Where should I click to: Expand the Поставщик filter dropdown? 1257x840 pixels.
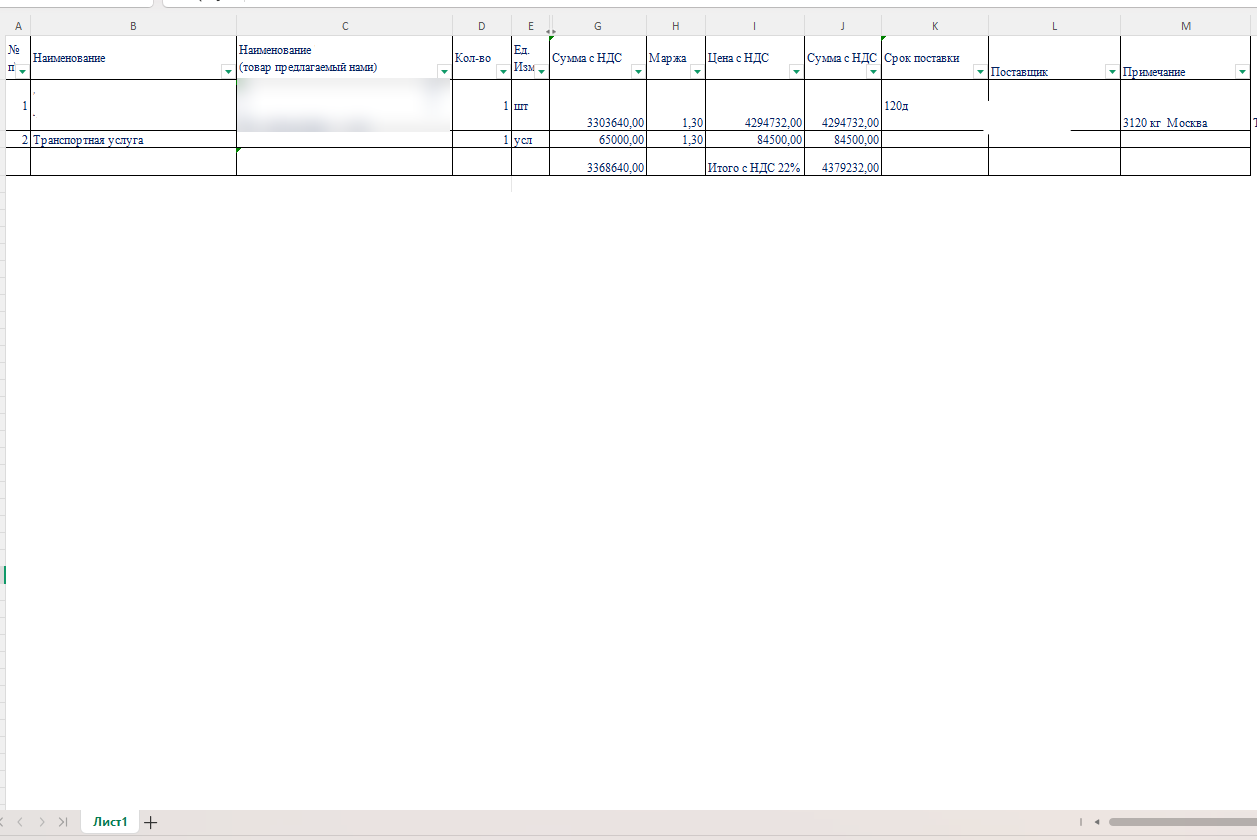pos(1111,71)
